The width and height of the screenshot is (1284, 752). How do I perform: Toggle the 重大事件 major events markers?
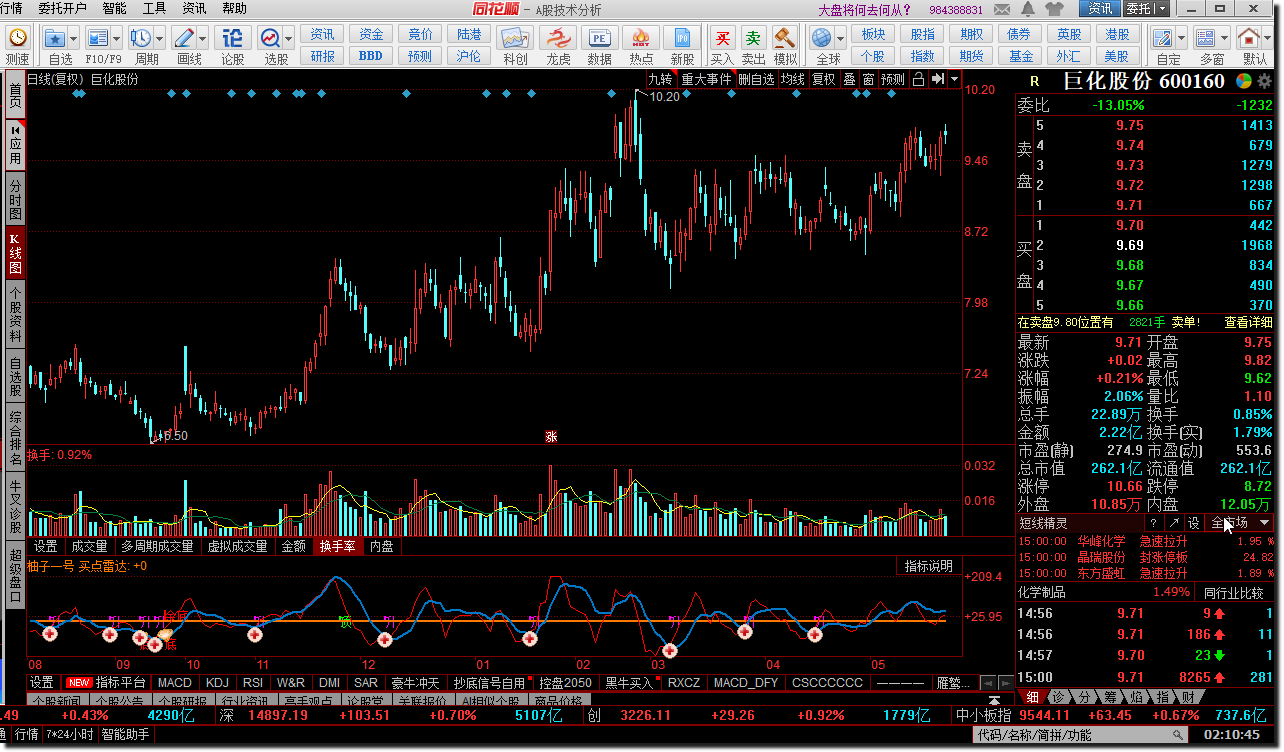(706, 79)
